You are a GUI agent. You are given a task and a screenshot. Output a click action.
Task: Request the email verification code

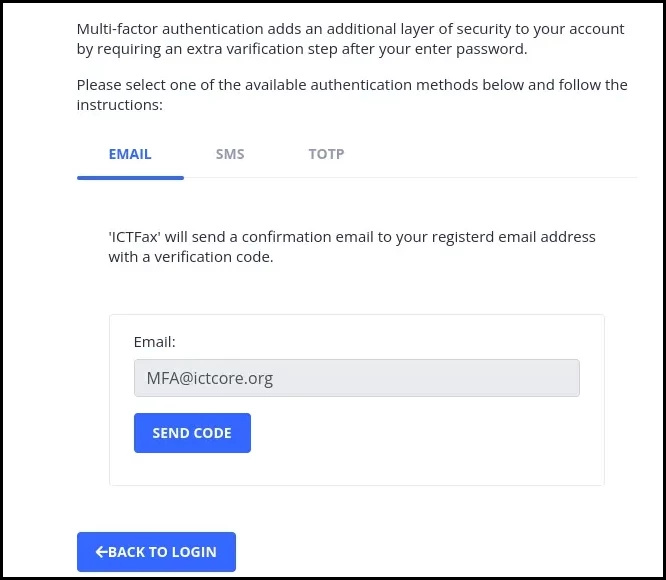click(x=192, y=433)
